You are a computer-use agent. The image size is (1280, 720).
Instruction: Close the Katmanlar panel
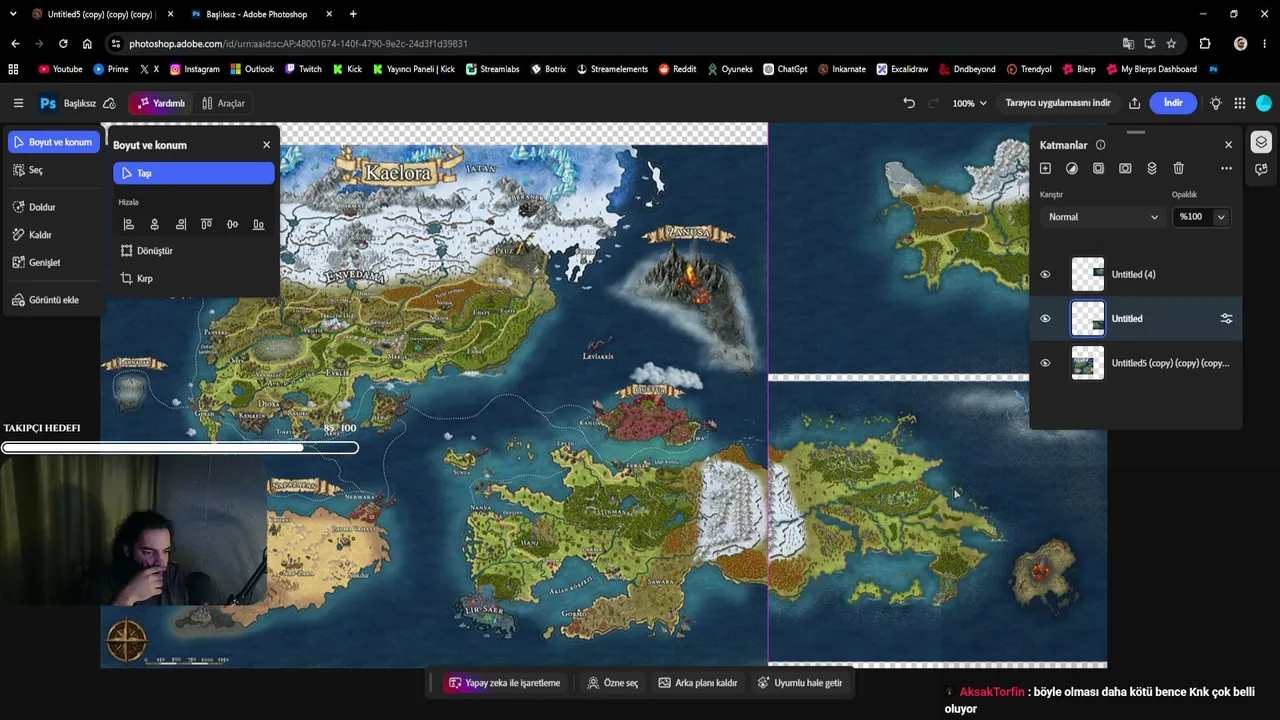point(1229,145)
